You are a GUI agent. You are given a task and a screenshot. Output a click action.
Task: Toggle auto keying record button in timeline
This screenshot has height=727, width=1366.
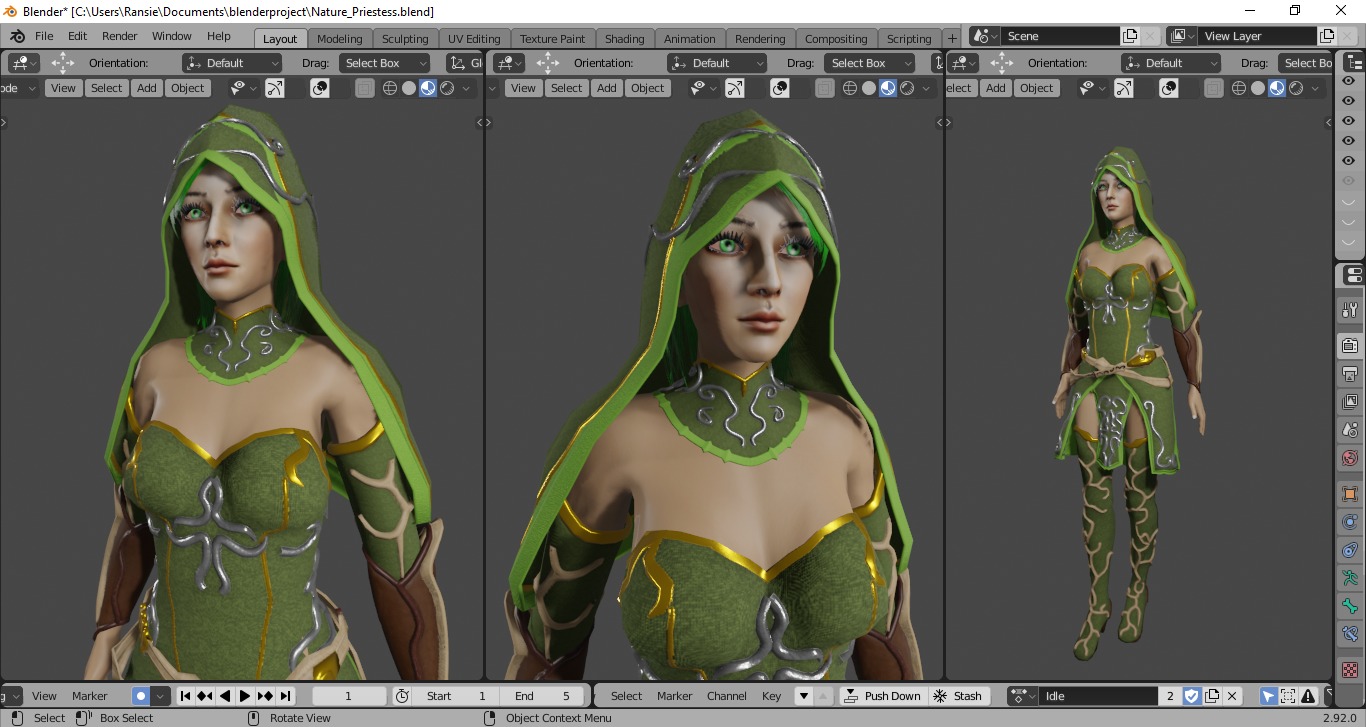[x=140, y=696]
